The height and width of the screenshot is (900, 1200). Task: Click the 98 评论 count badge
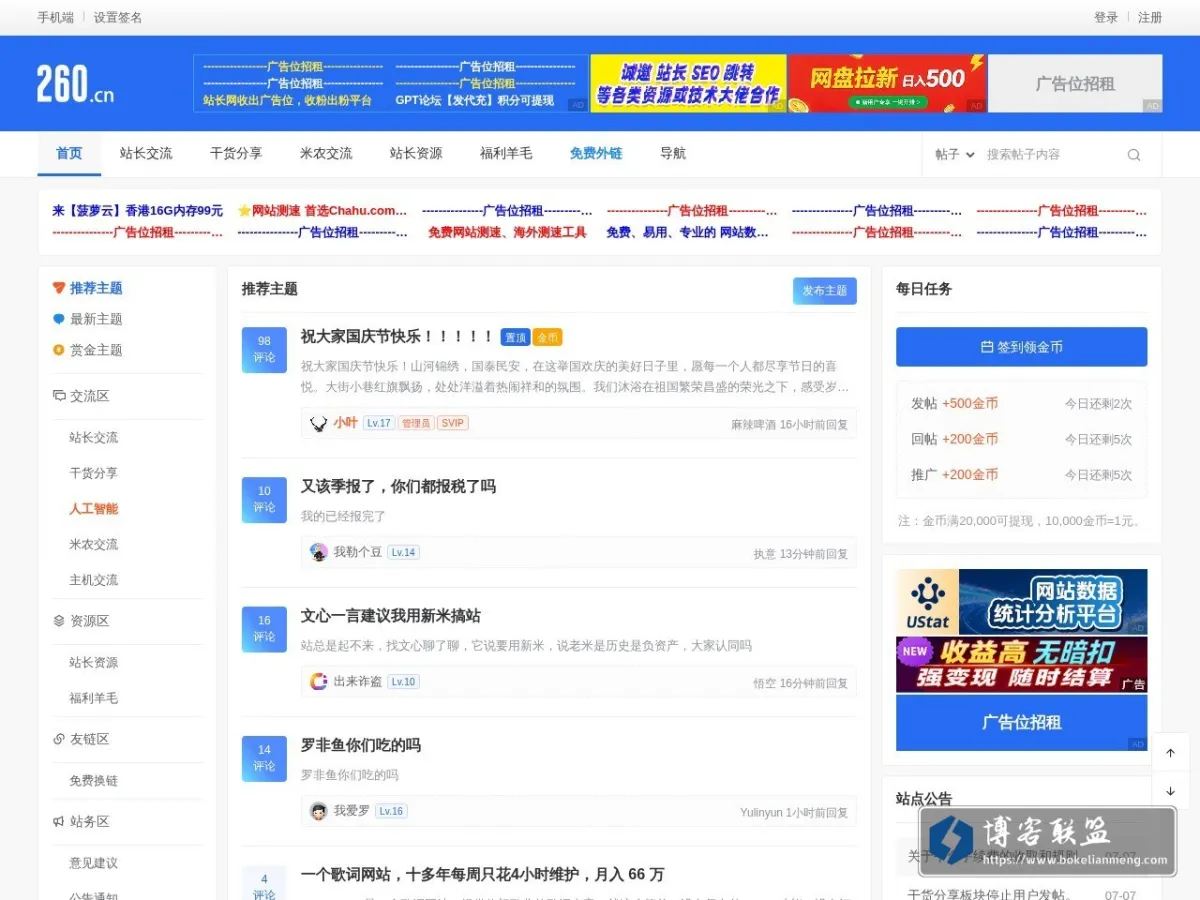[x=264, y=349]
